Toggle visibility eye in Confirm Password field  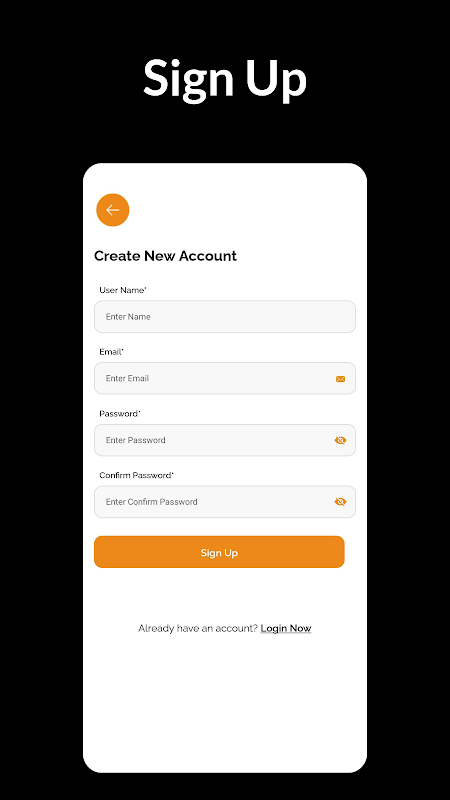point(340,502)
